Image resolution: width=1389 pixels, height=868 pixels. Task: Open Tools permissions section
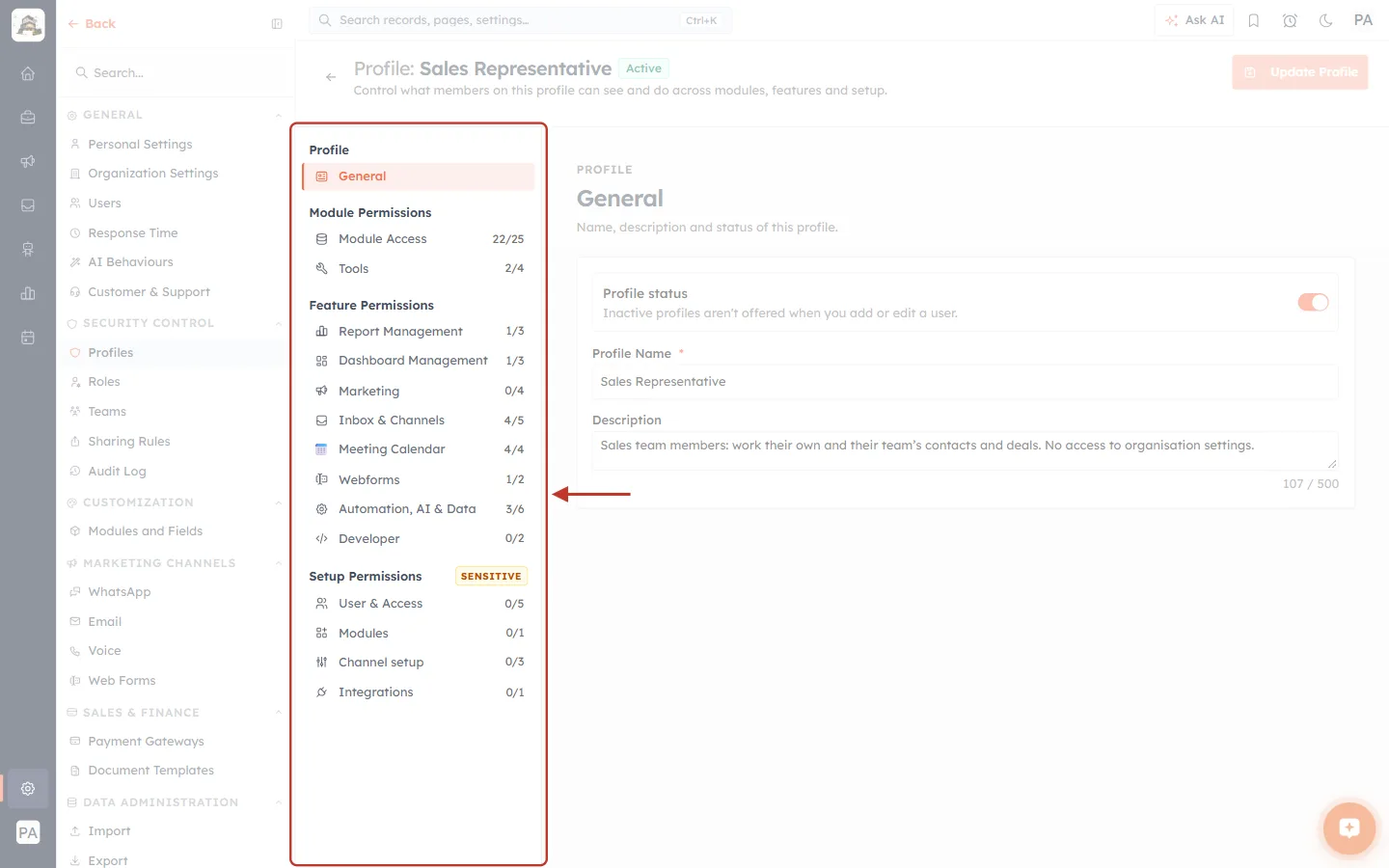tap(419, 269)
